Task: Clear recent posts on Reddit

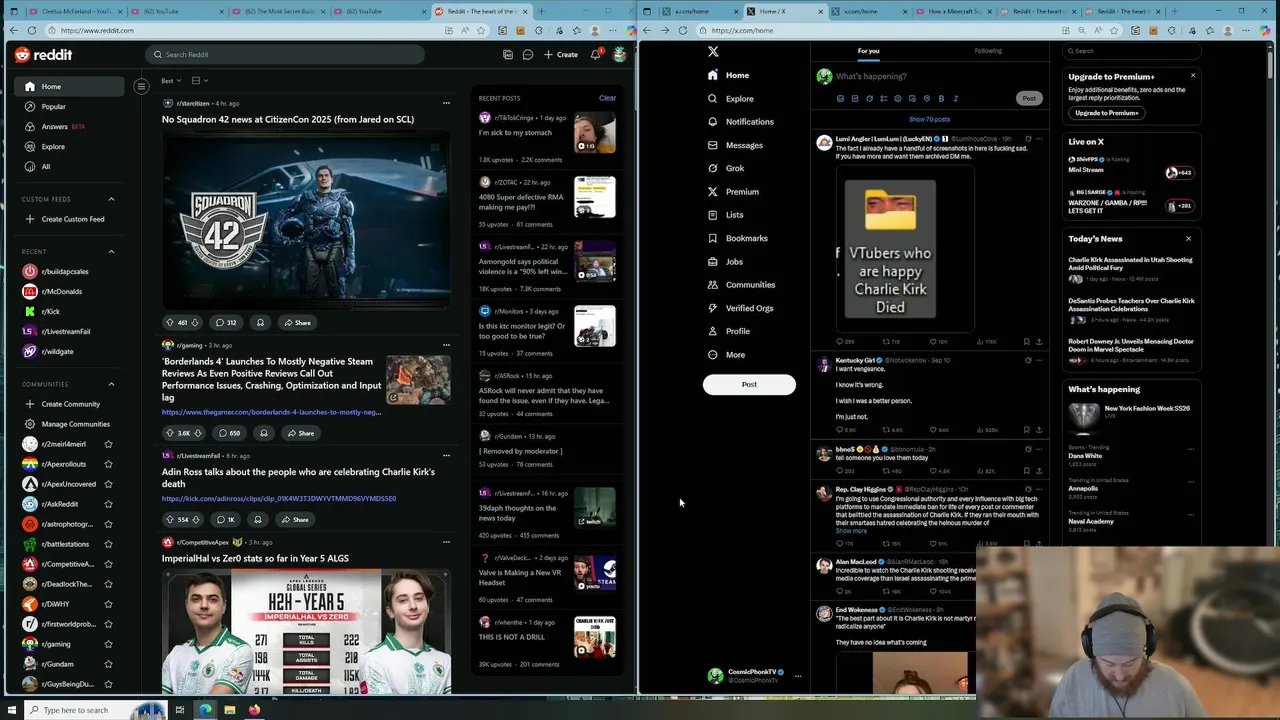Action: [x=607, y=98]
